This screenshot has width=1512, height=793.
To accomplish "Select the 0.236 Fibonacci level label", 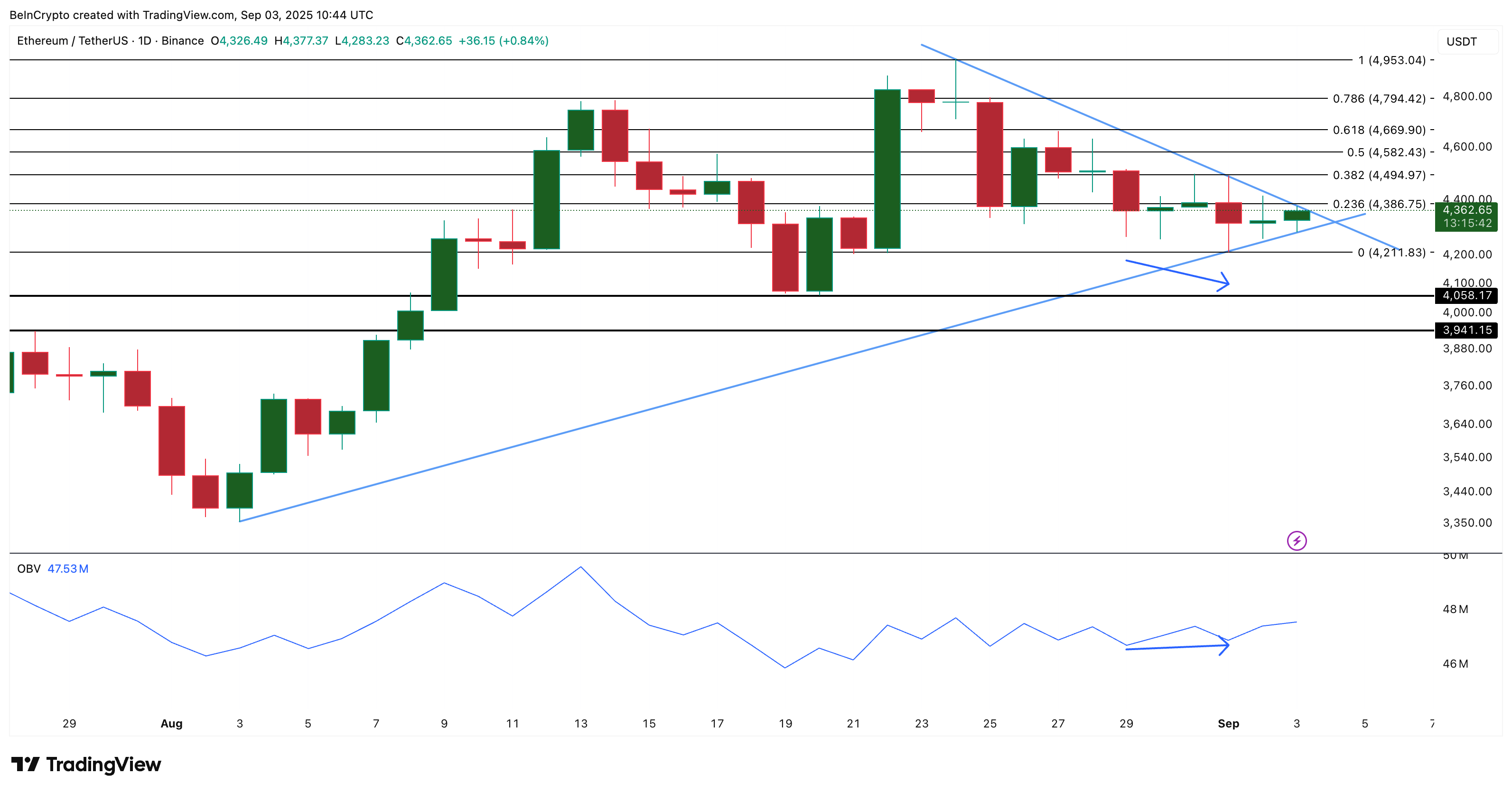I will pos(1378,205).
